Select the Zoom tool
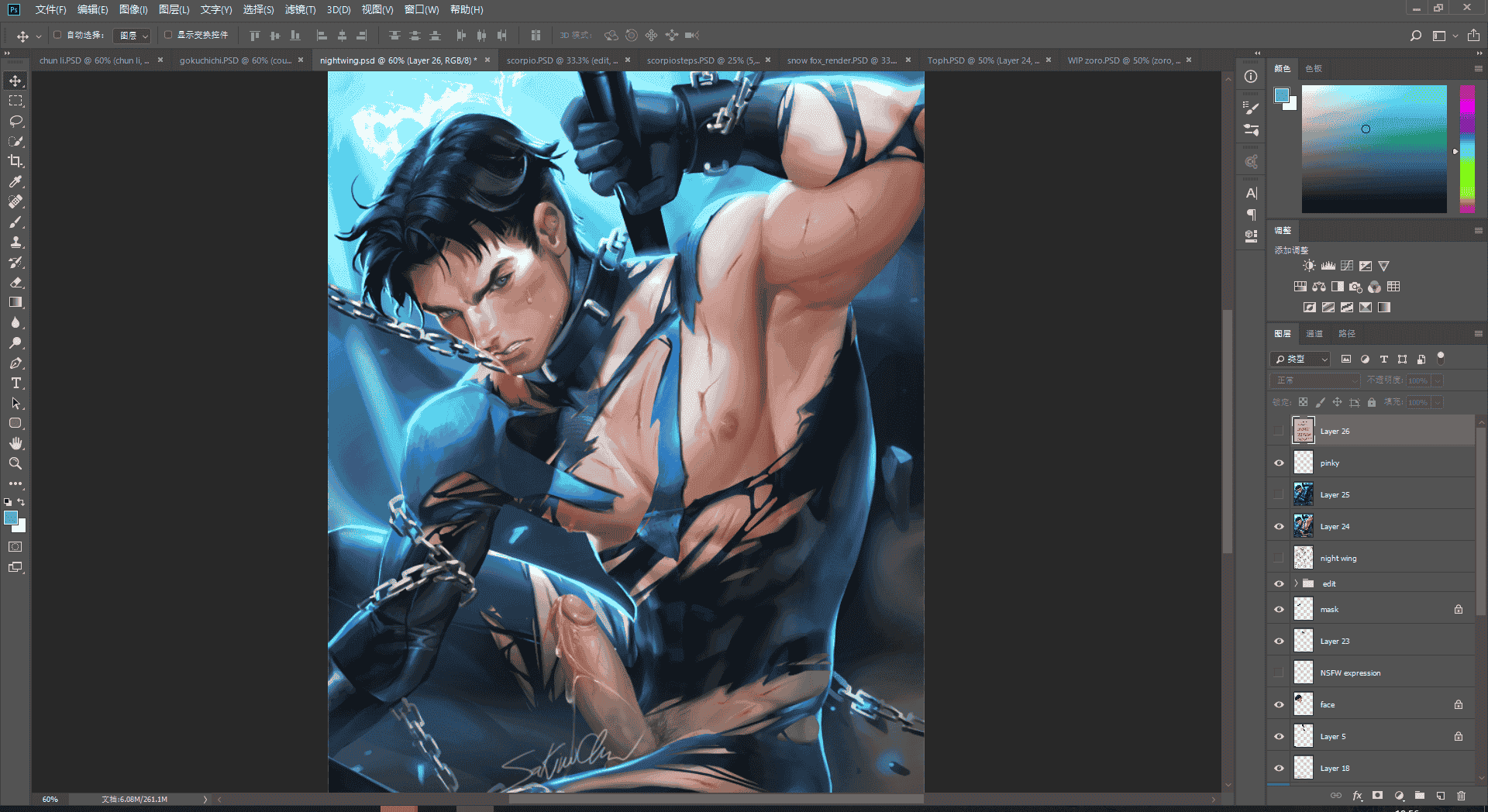 [x=15, y=463]
